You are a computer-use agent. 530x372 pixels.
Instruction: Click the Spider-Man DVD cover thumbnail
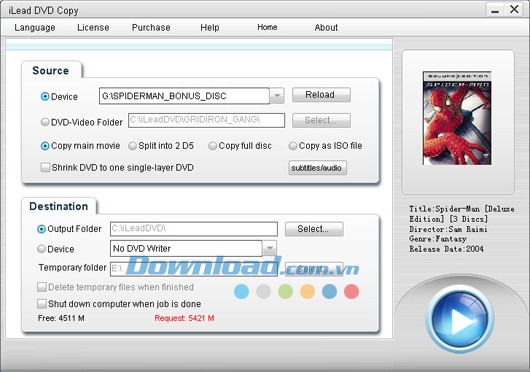point(457,118)
